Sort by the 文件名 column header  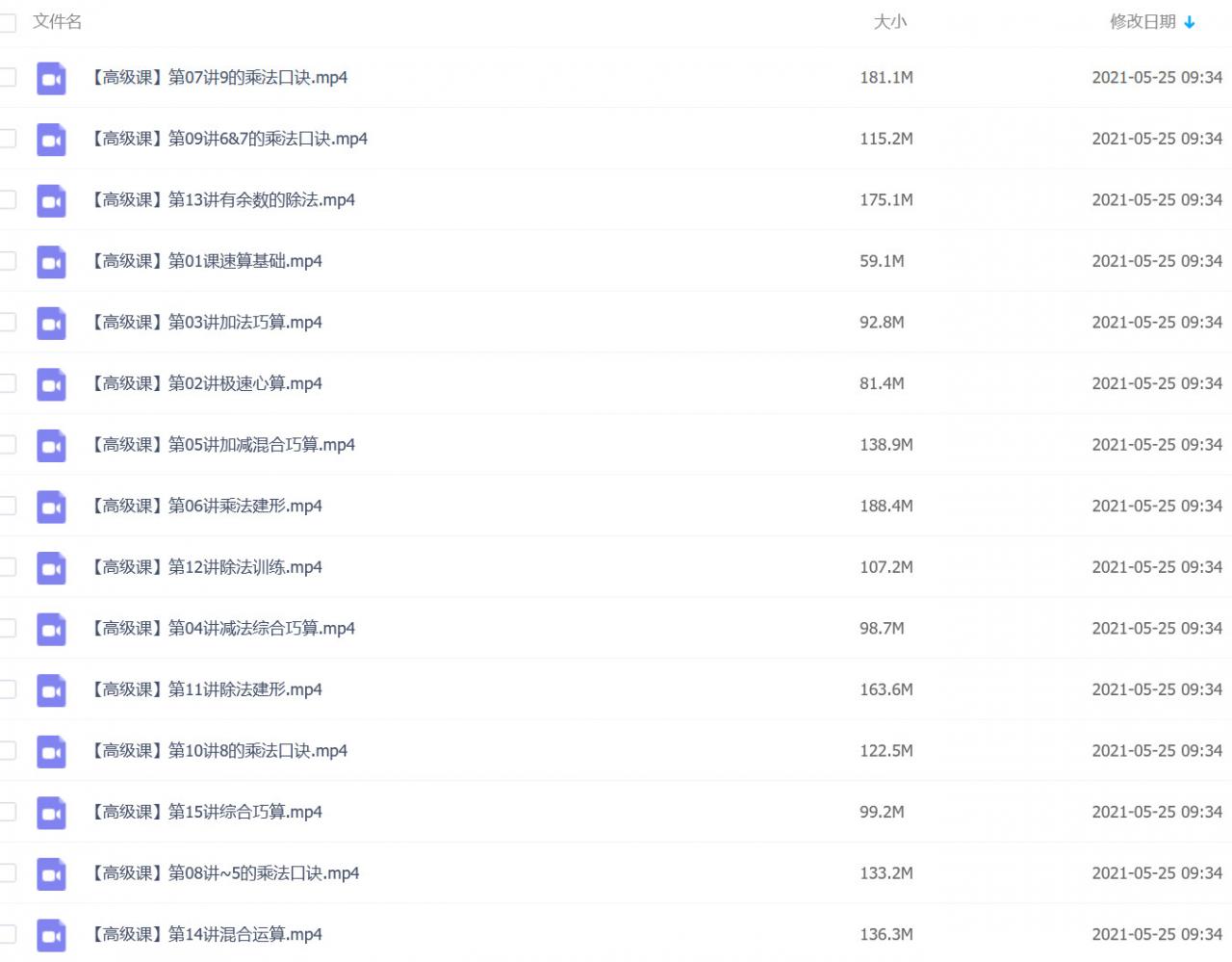click(x=57, y=21)
